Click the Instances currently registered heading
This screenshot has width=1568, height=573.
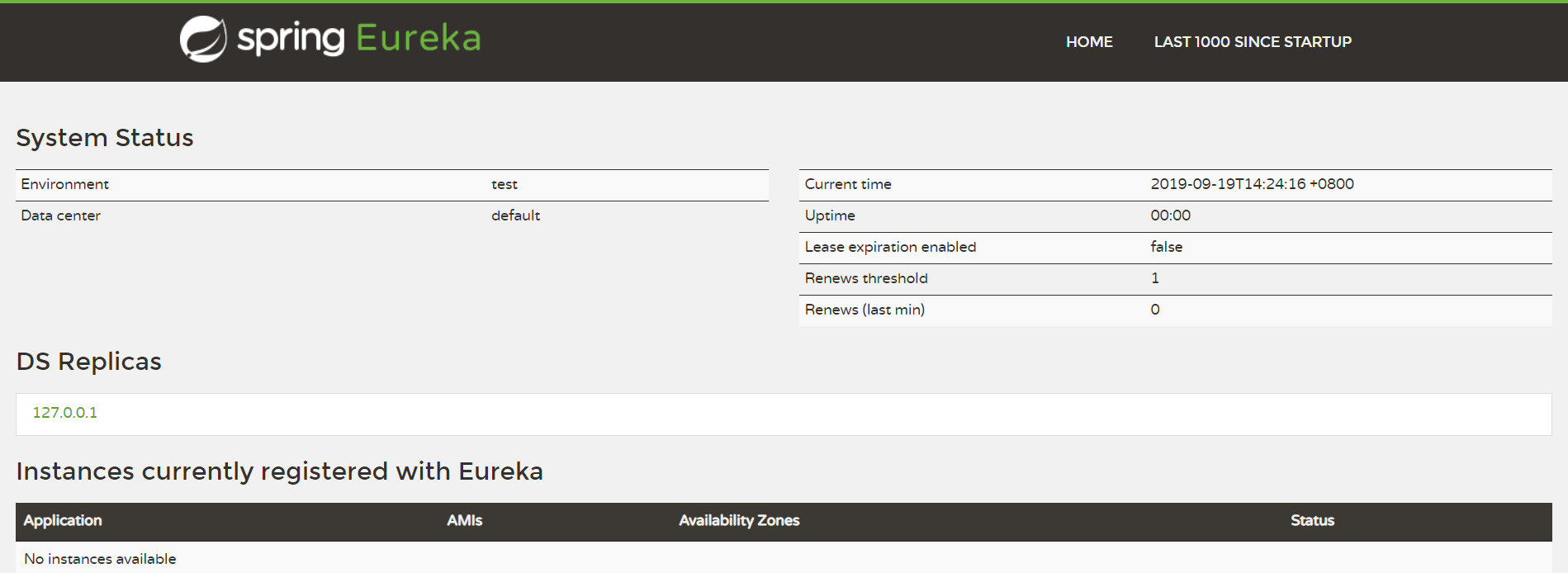[x=279, y=471]
